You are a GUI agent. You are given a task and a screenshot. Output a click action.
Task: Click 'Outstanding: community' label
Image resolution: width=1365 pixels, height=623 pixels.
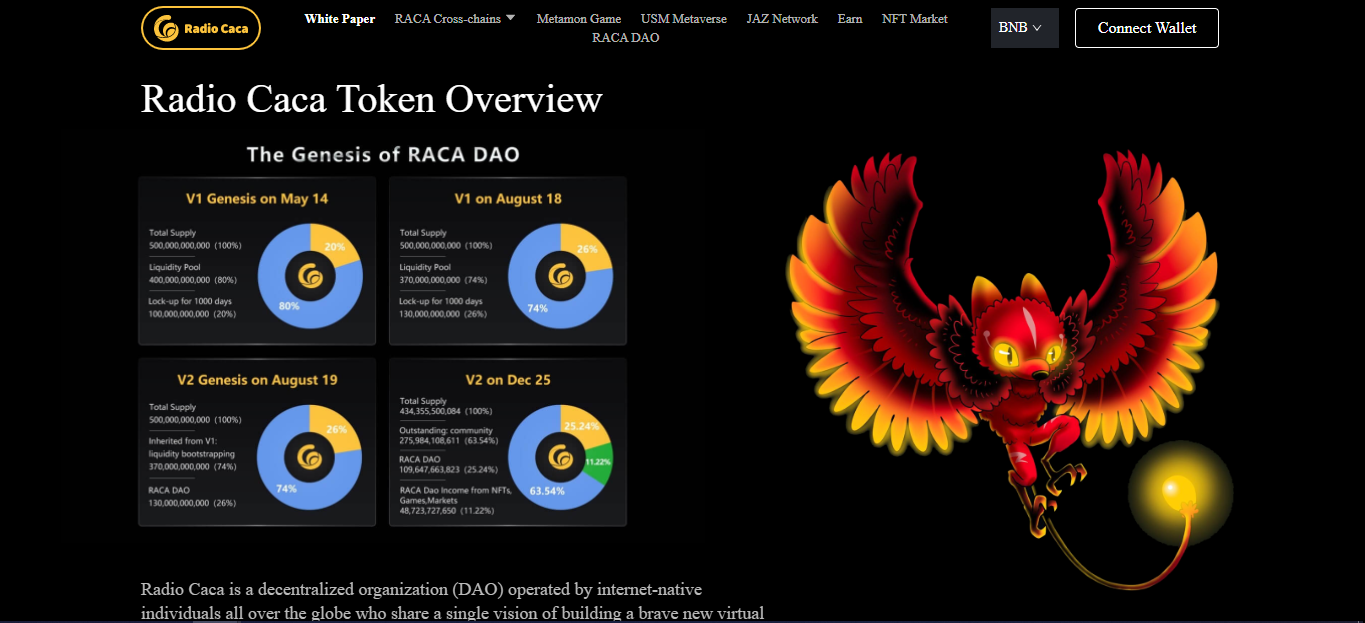446,430
